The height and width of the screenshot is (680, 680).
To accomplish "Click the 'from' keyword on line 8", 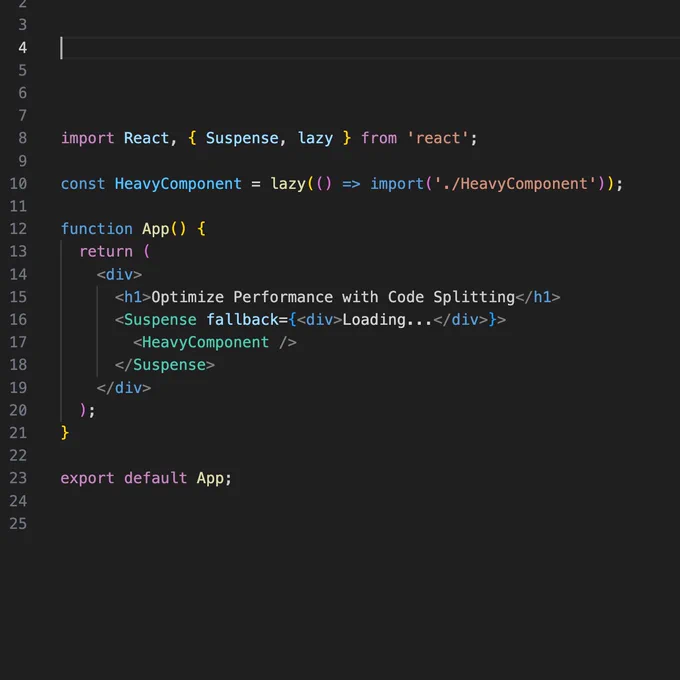I will (379, 138).
